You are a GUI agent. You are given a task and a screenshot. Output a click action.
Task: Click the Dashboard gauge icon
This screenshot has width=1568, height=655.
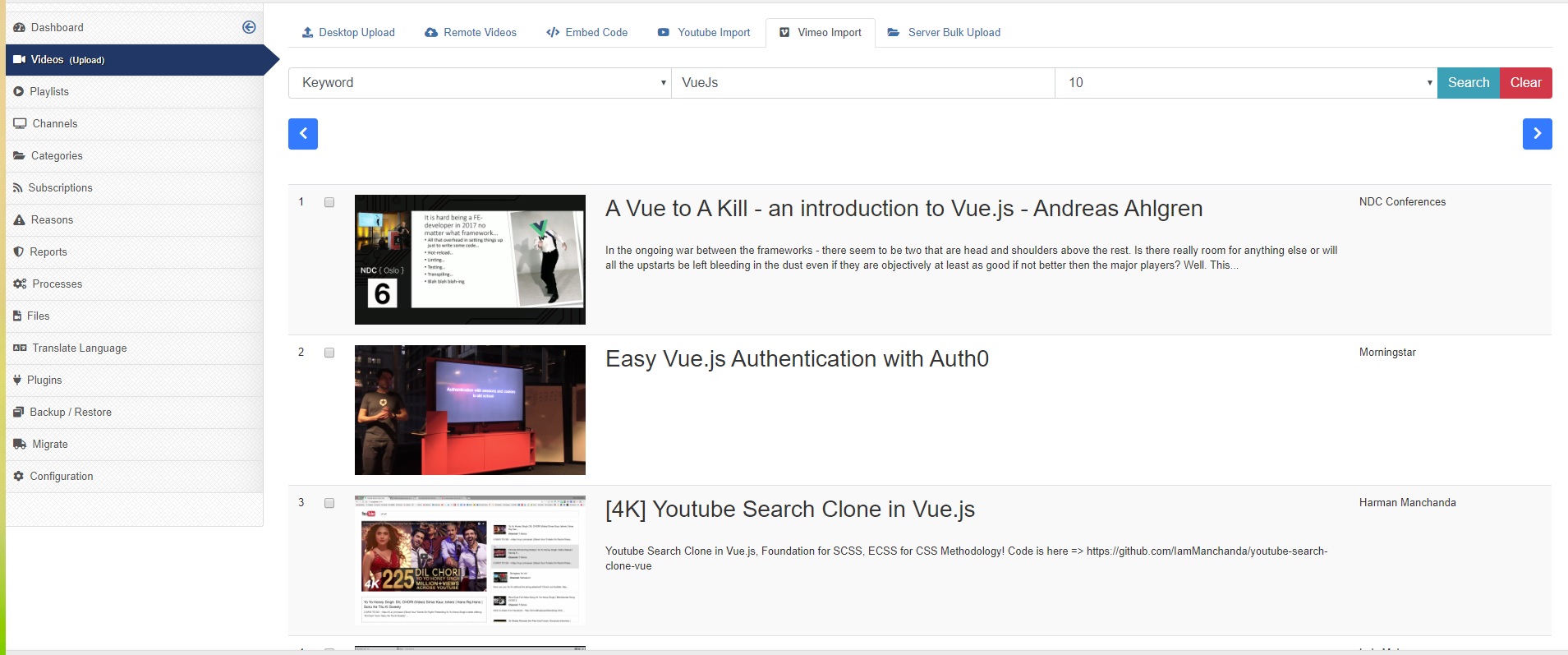[19, 27]
